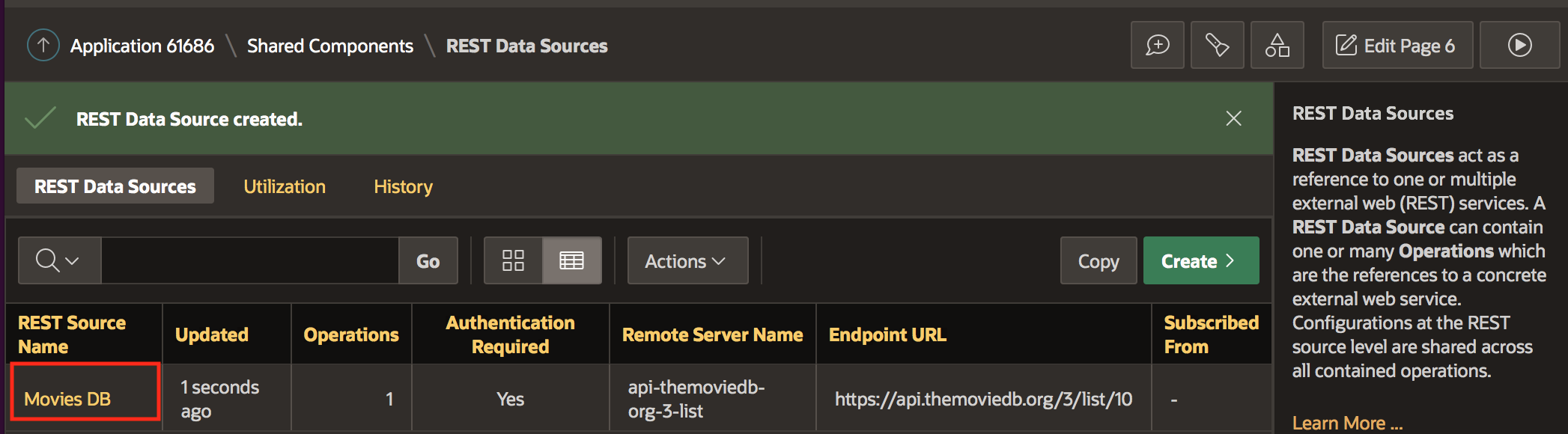1568x434 pixels.
Task: Click the session/debug tag icon
Action: pos(1217,46)
